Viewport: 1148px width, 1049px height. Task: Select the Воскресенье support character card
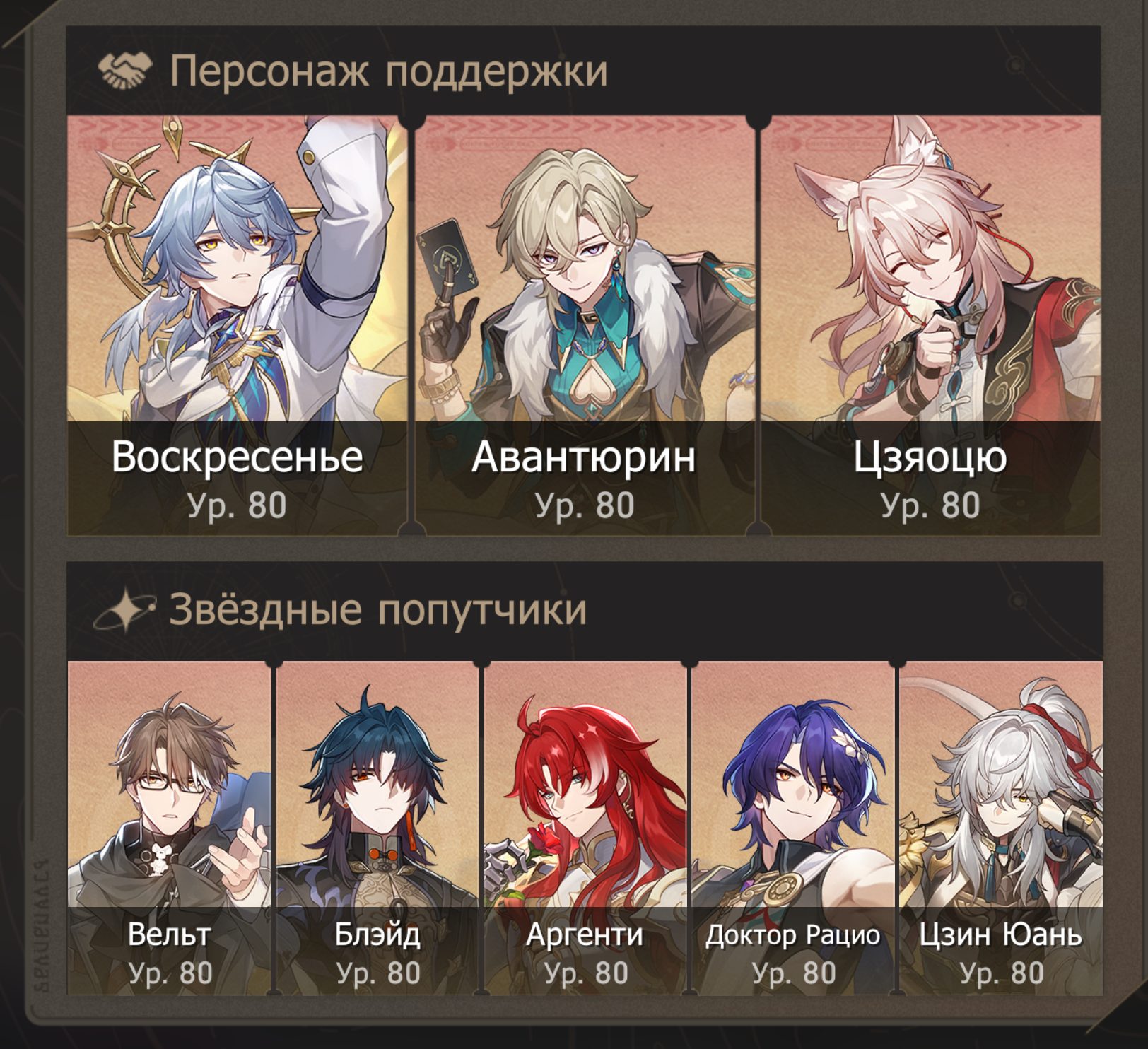click(237, 325)
